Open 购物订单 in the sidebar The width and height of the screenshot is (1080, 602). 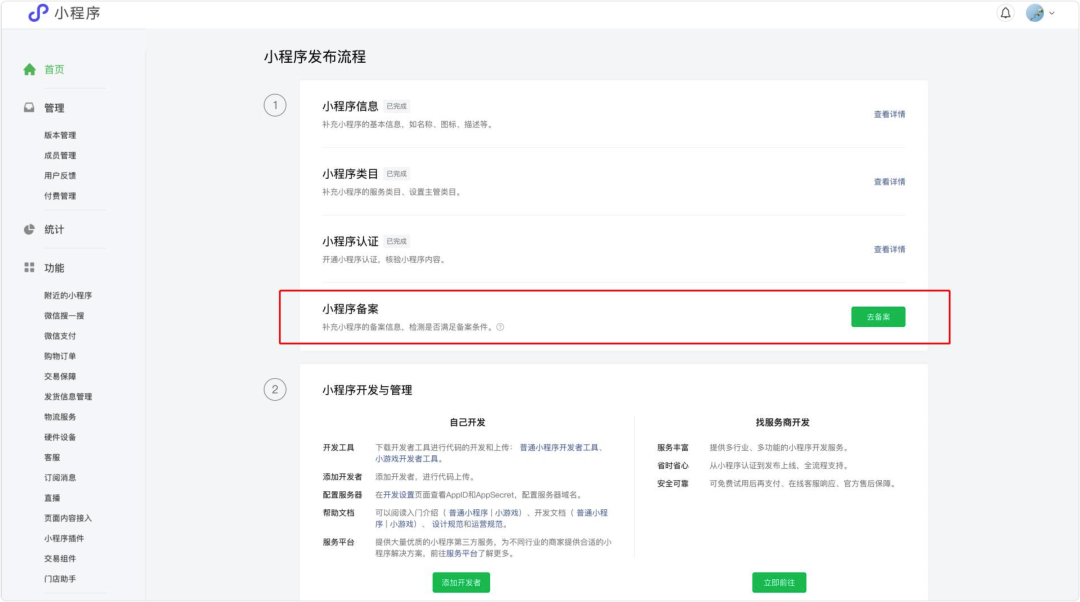(x=60, y=356)
